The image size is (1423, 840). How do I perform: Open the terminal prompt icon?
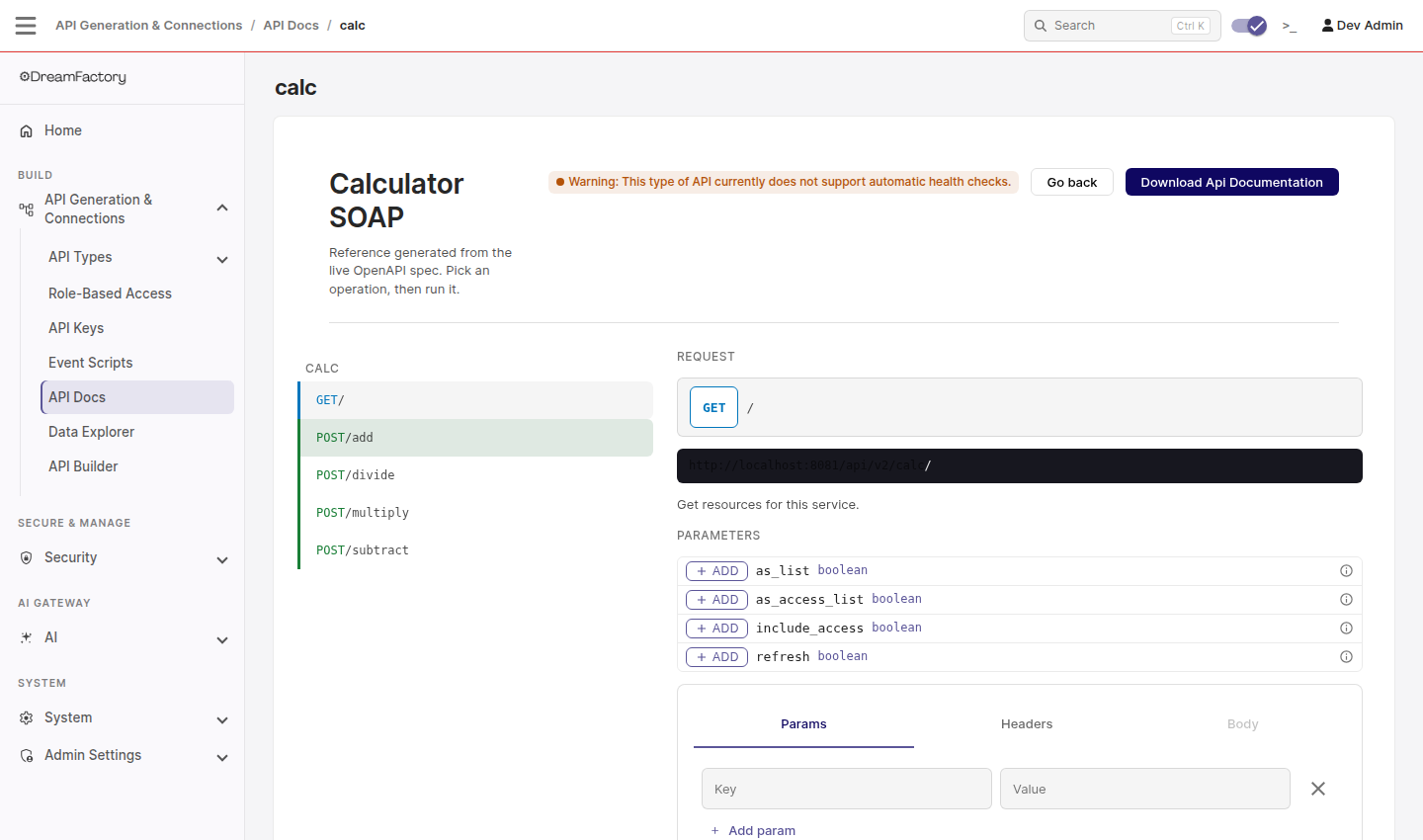click(1290, 26)
